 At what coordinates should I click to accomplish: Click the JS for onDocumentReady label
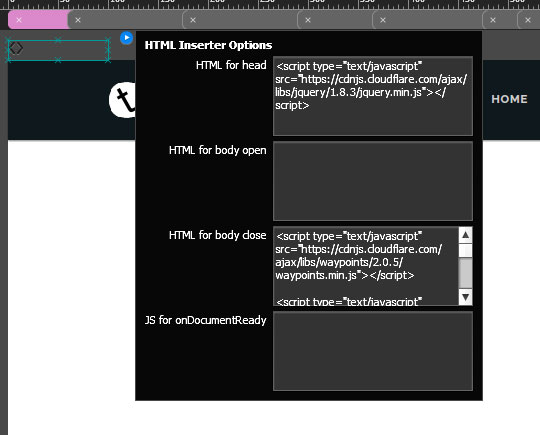coord(206,320)
